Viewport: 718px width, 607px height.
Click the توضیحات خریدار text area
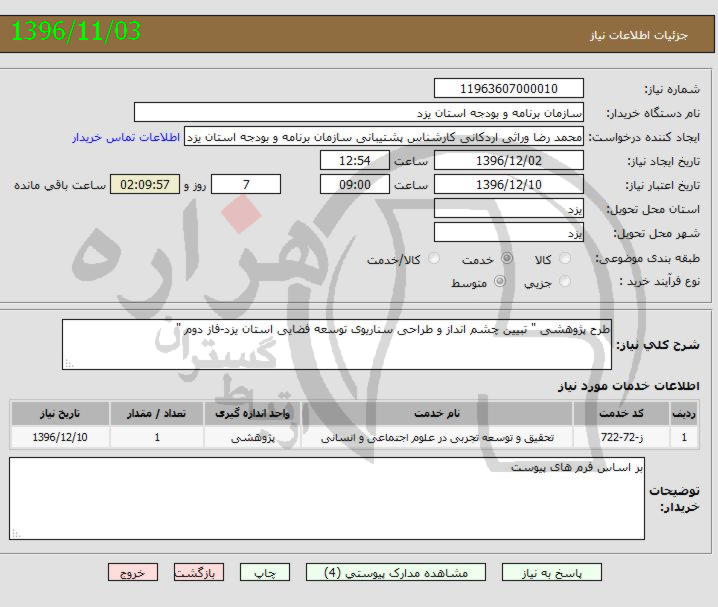pyautogui.click(x=327, y=499)
